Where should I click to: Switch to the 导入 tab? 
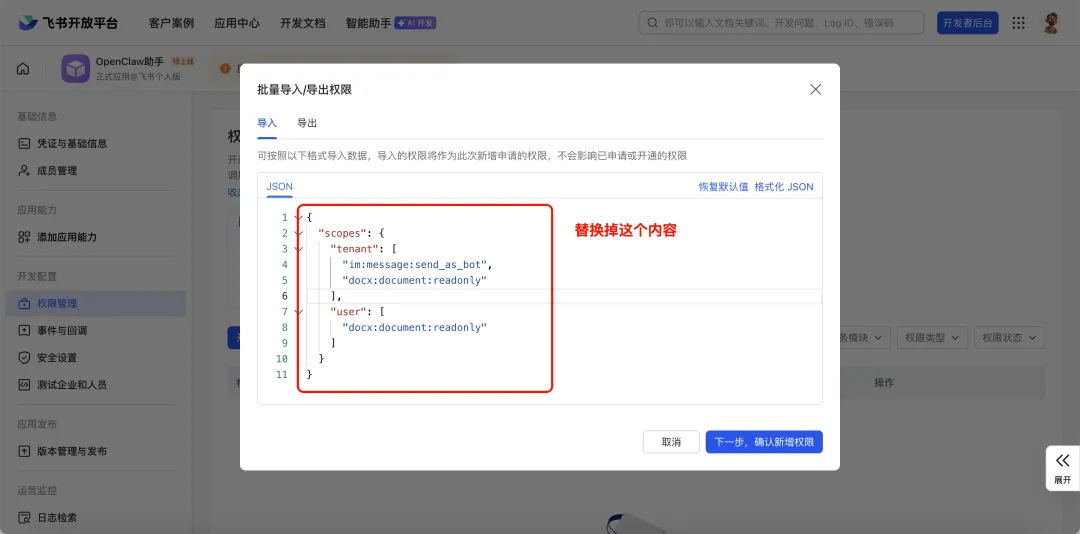tap(267, 123)
